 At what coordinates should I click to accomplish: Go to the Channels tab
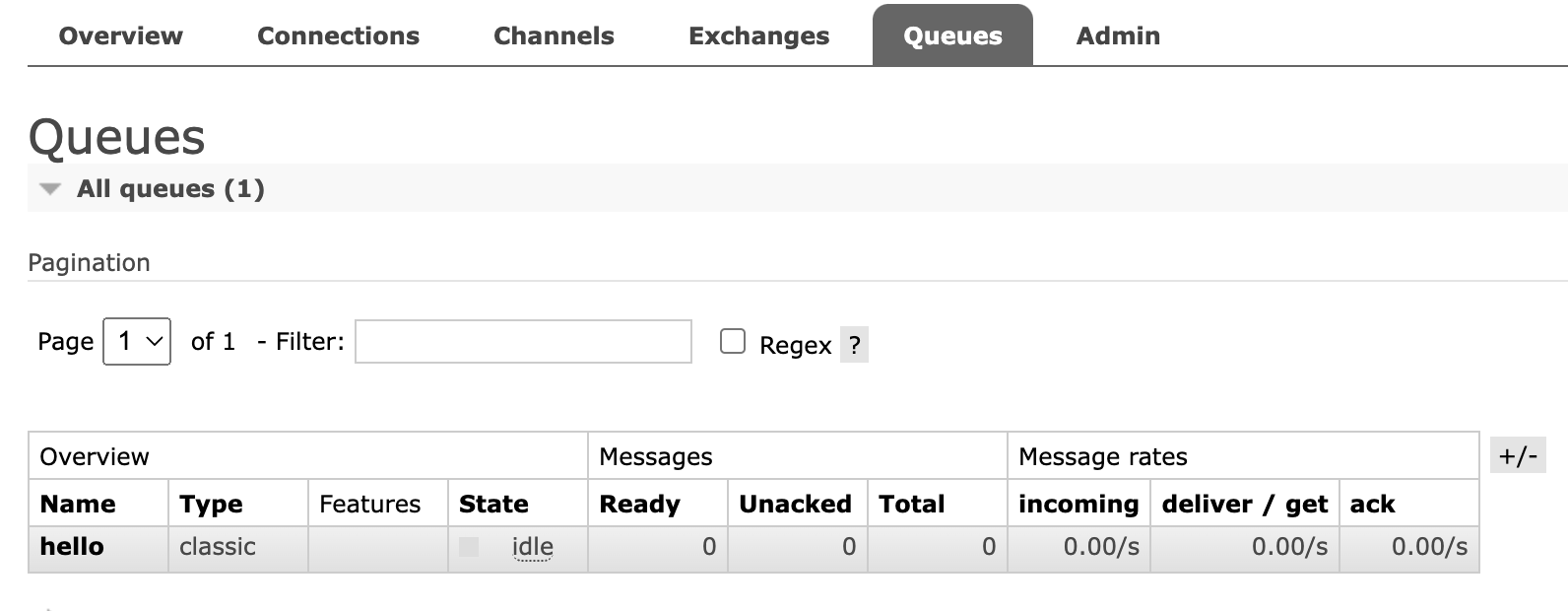pyautogui.click(x=554, y=36)
